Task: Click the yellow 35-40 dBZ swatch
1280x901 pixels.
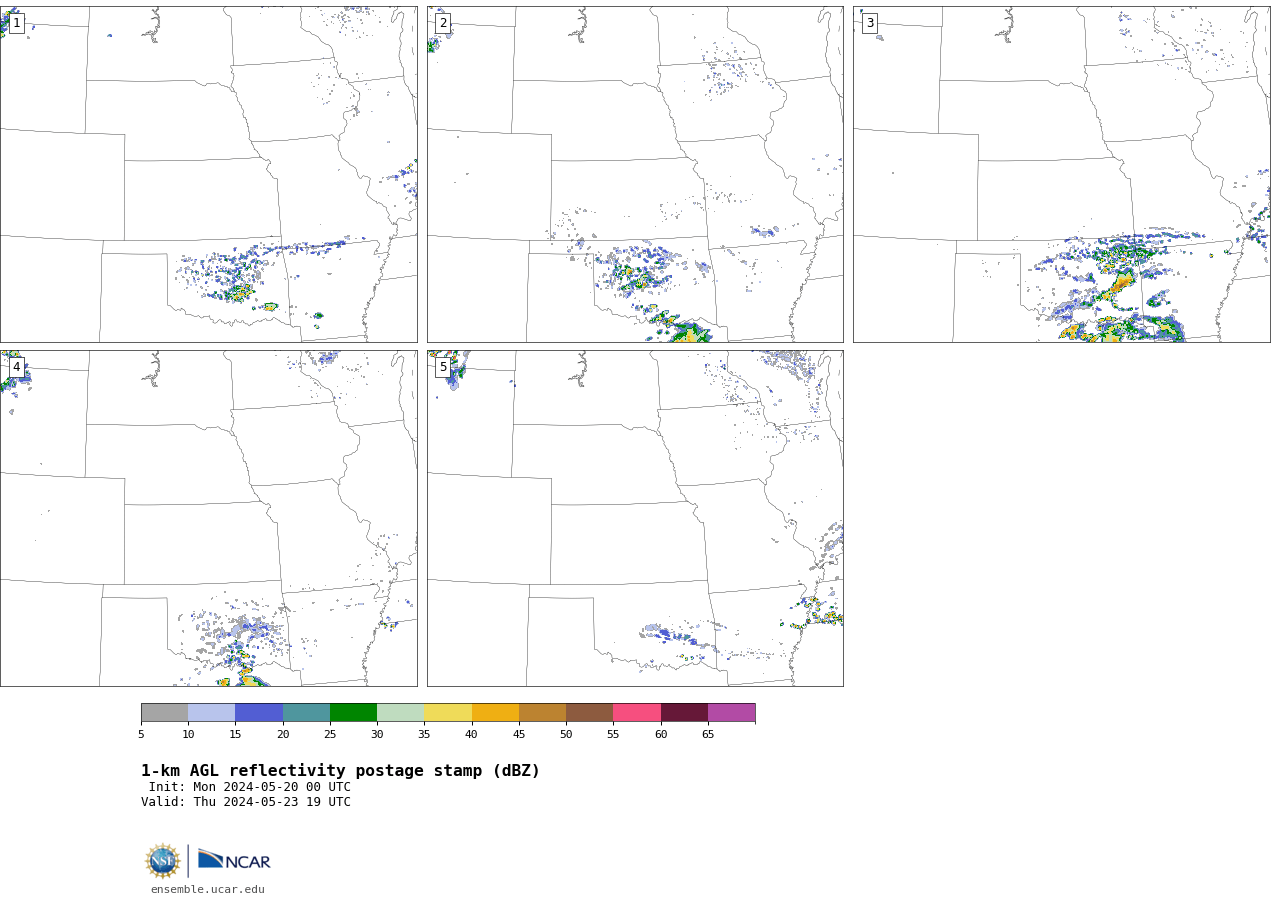Action: pos(448,713)
